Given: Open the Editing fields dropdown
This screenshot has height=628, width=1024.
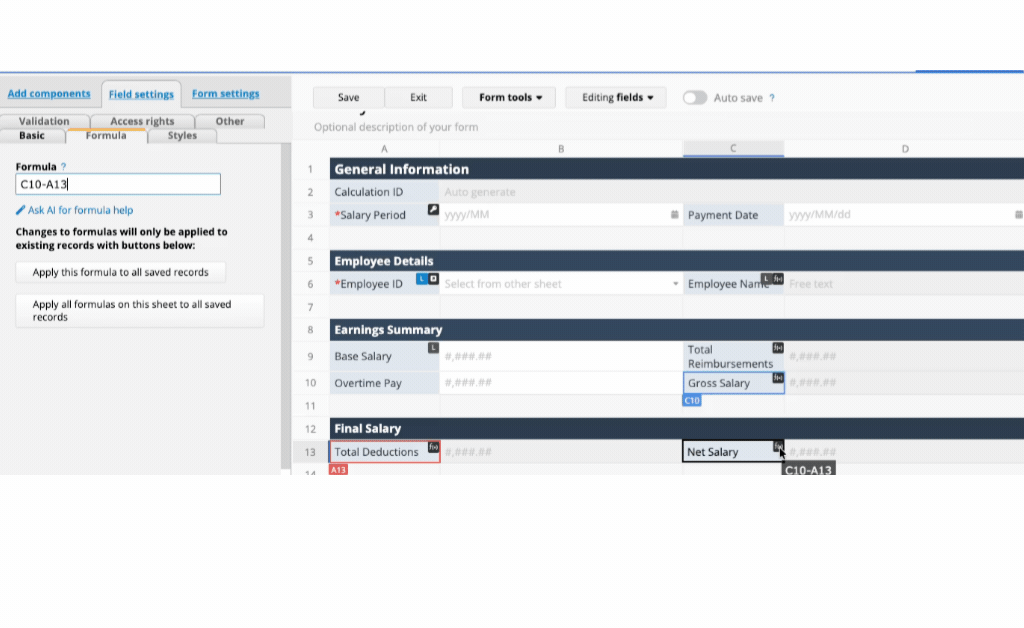Looking at the screenshot, I should [x=616, y=98].
